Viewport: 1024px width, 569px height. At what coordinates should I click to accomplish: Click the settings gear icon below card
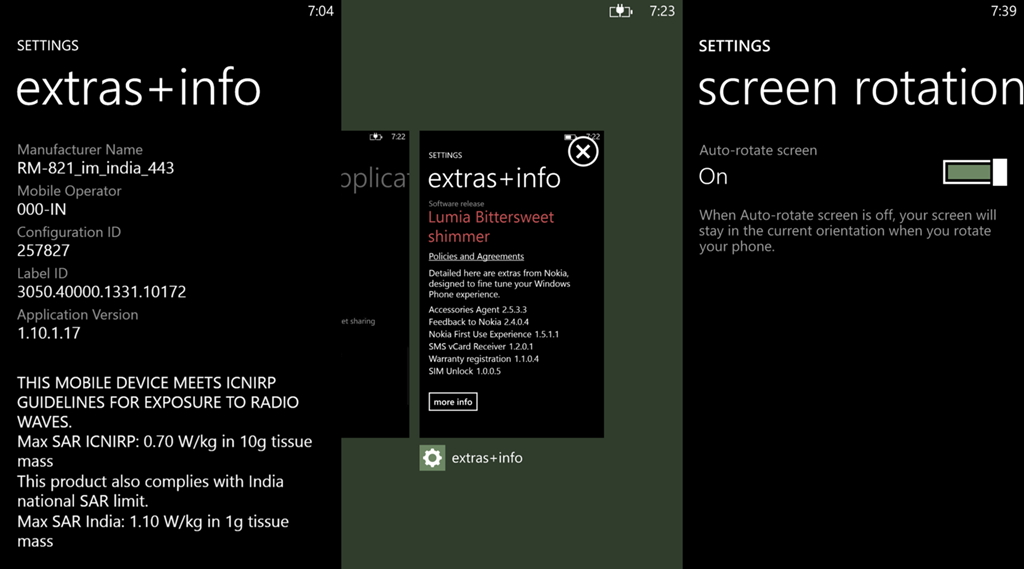tap(432, 458)
